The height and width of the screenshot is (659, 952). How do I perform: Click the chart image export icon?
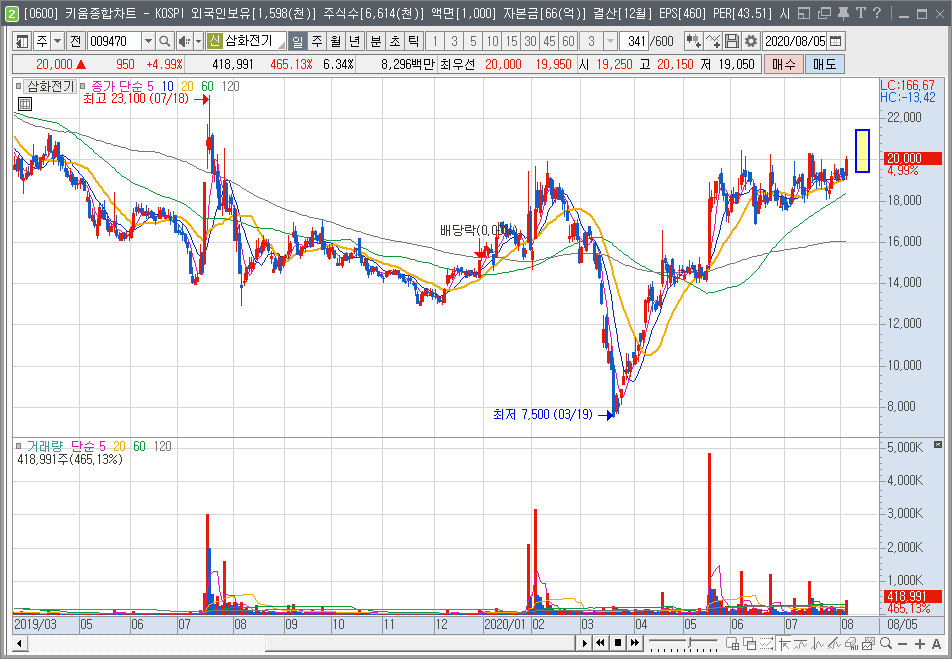(869, 643)
